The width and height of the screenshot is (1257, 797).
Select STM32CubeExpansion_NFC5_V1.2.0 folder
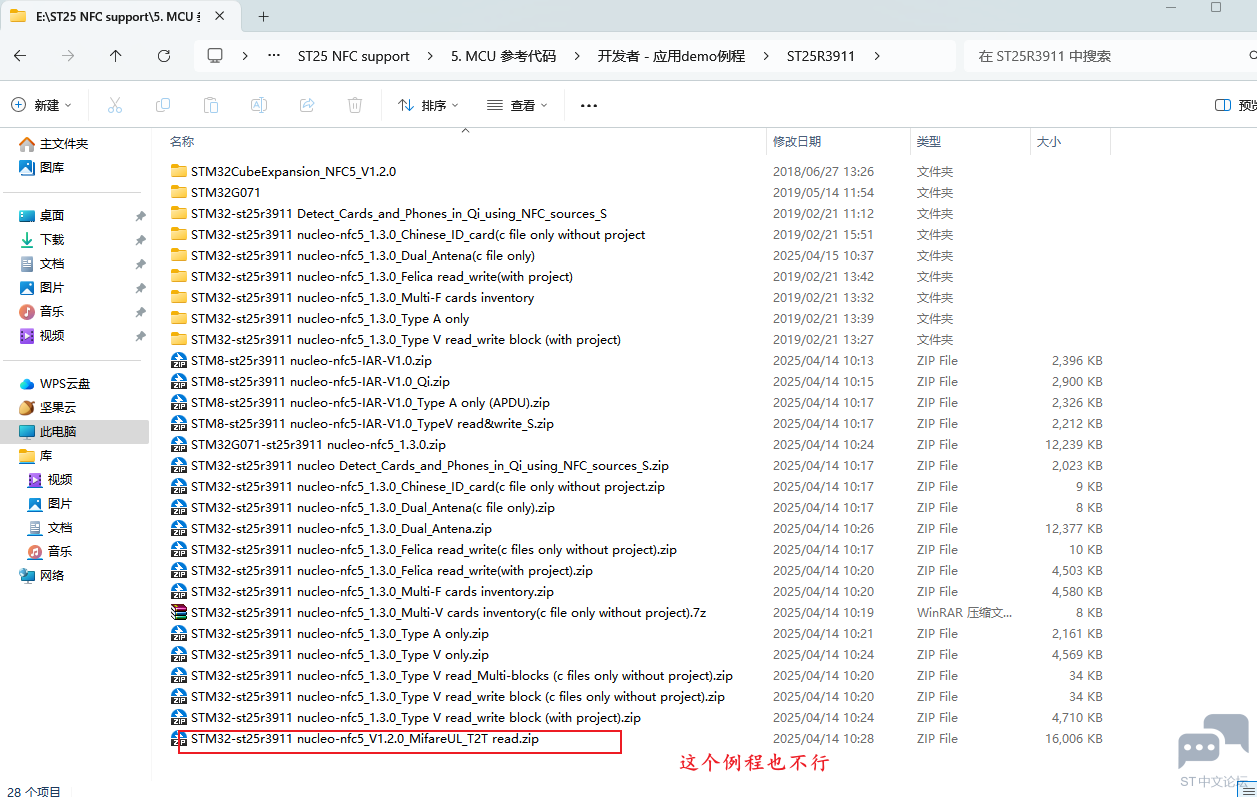pyautogui.click(x=293, y=171)
